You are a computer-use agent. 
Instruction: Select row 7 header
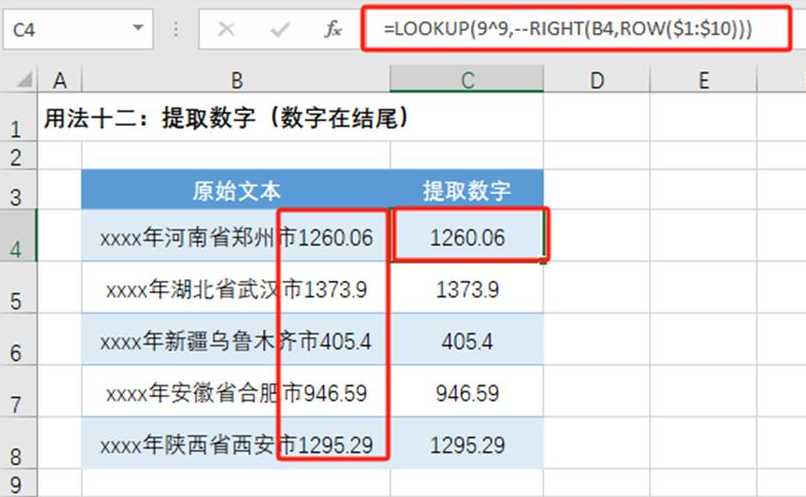click(x=17, y=392)
